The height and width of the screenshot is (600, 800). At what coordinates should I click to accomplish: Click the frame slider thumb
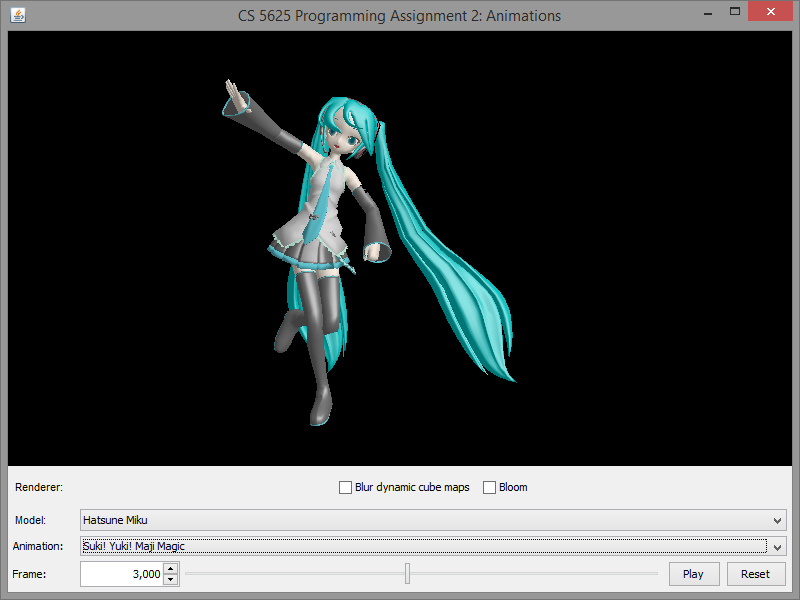coord(407,573)
